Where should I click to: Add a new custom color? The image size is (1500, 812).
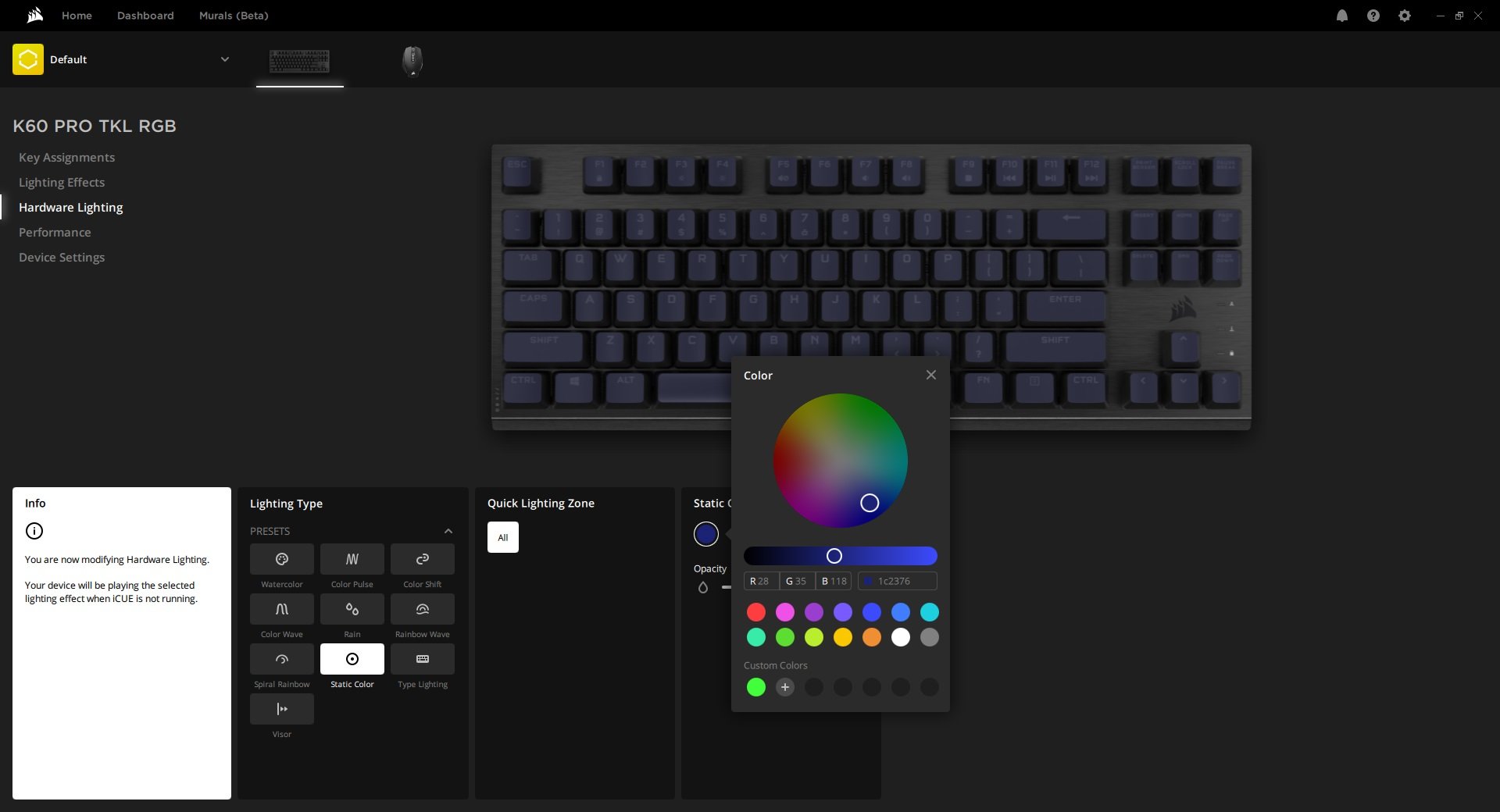coord(785,687)
